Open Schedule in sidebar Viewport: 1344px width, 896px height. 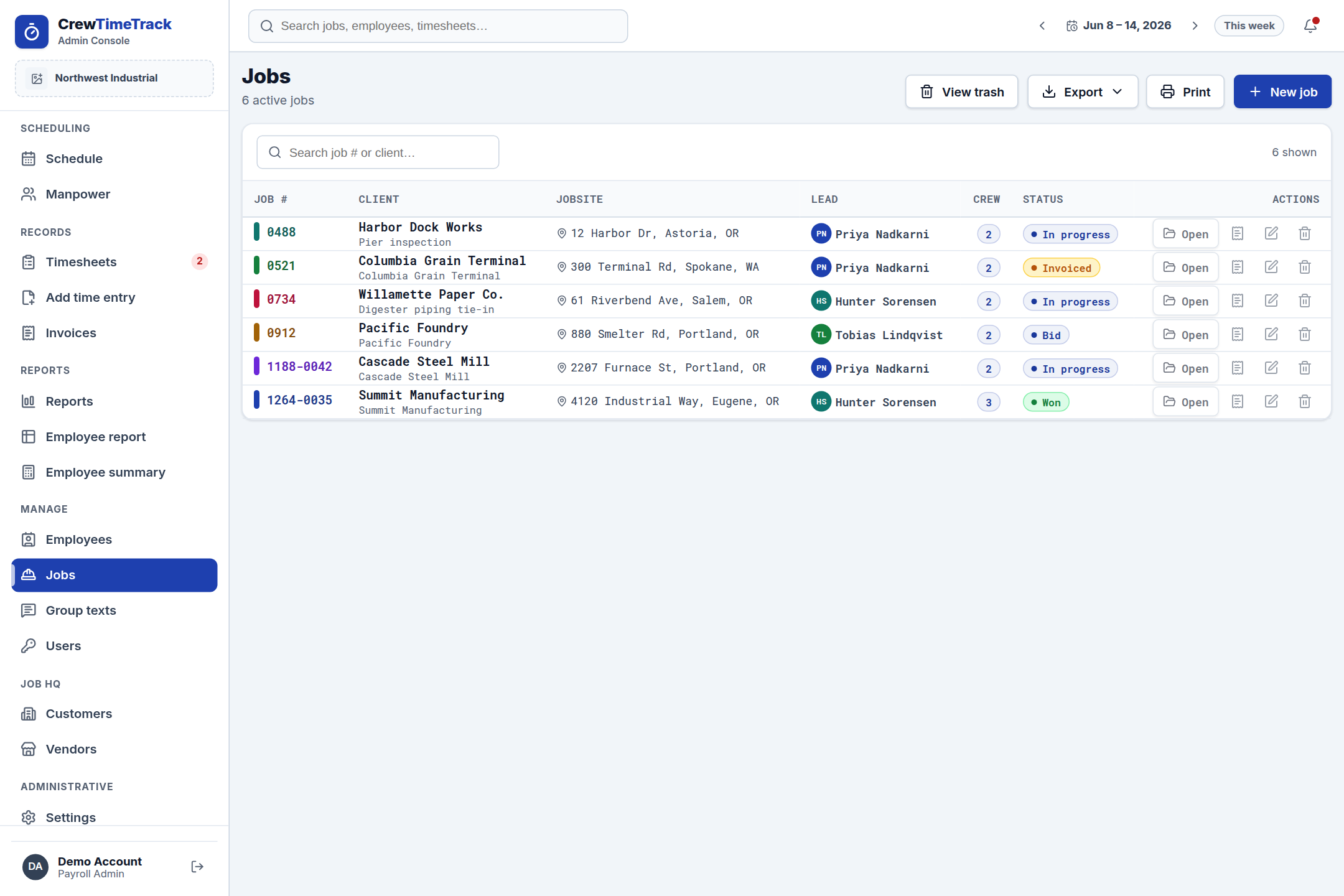pyautogui.click(x=114, y=159)
